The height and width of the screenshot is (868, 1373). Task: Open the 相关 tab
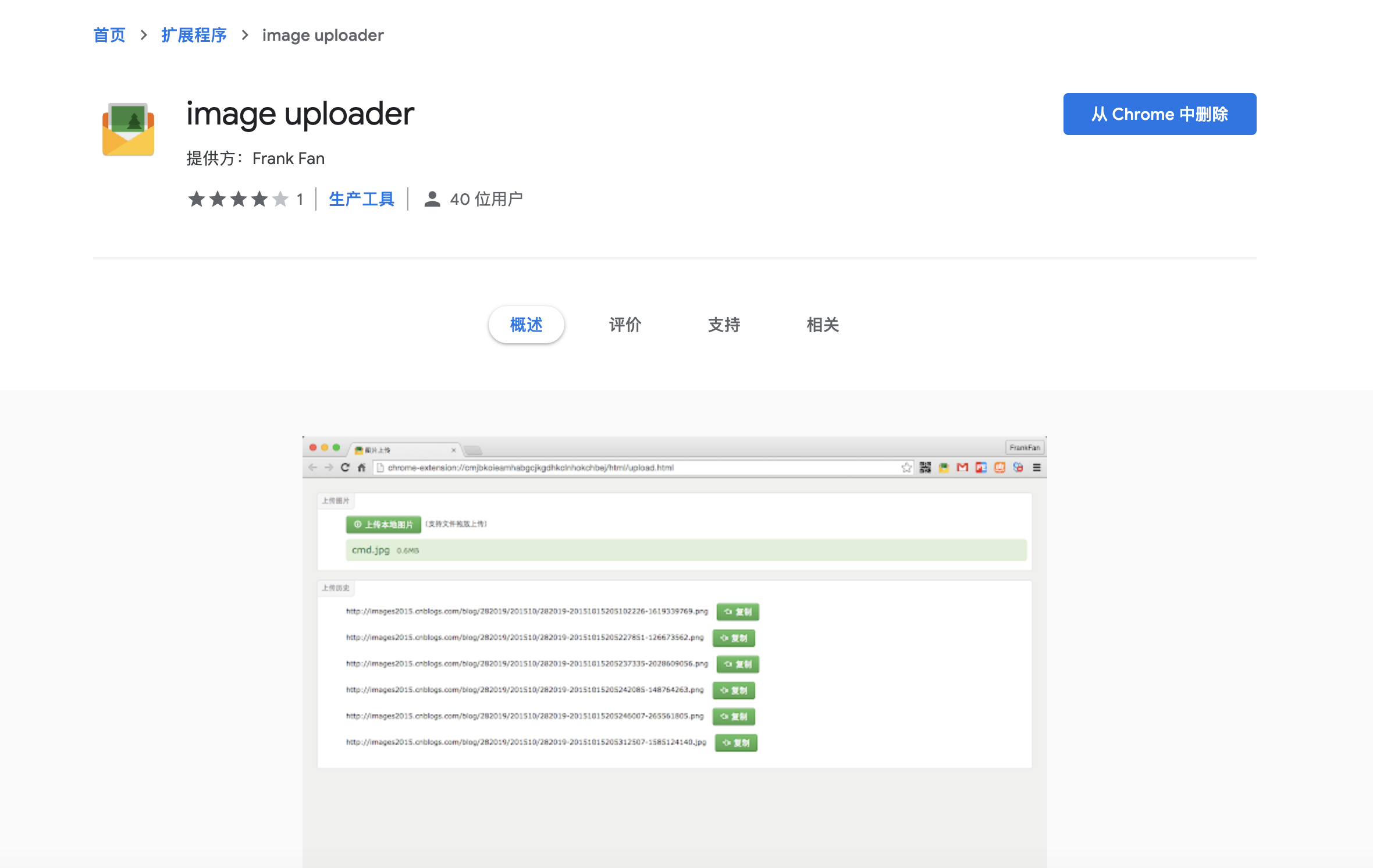tap(823, 325)
